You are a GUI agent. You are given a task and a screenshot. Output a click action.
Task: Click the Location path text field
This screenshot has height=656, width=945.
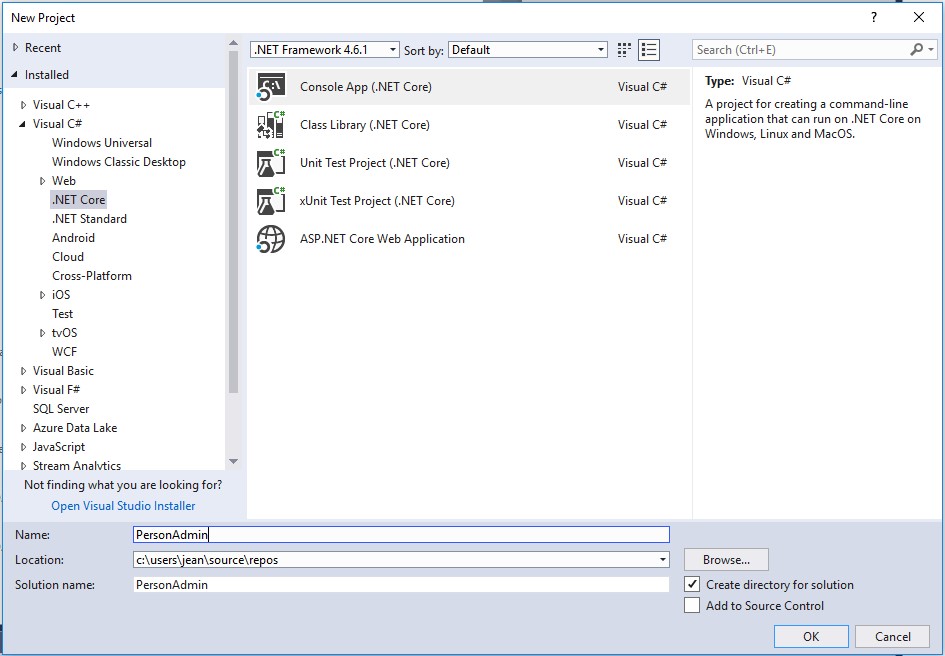[395, 560]
